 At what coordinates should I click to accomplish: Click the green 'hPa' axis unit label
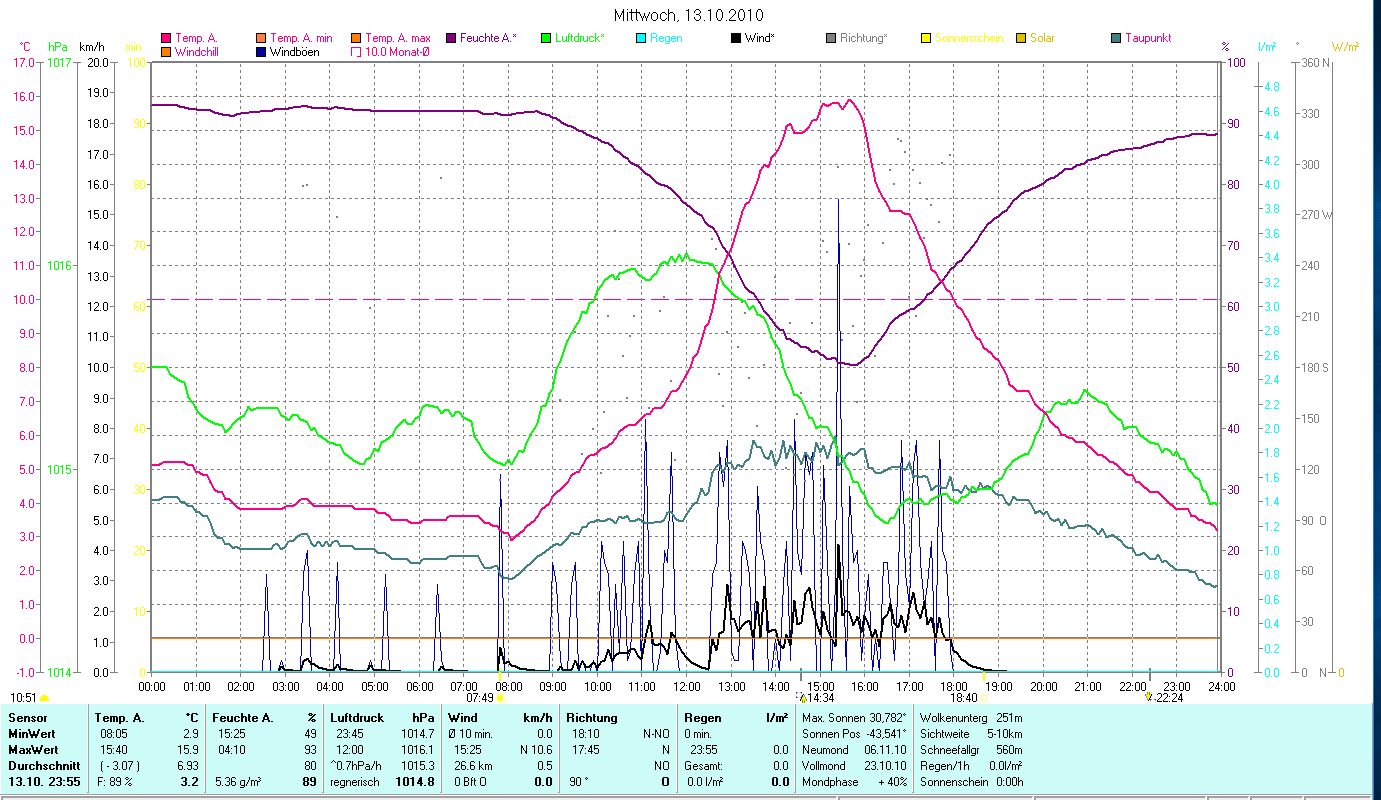pos(57,47)
